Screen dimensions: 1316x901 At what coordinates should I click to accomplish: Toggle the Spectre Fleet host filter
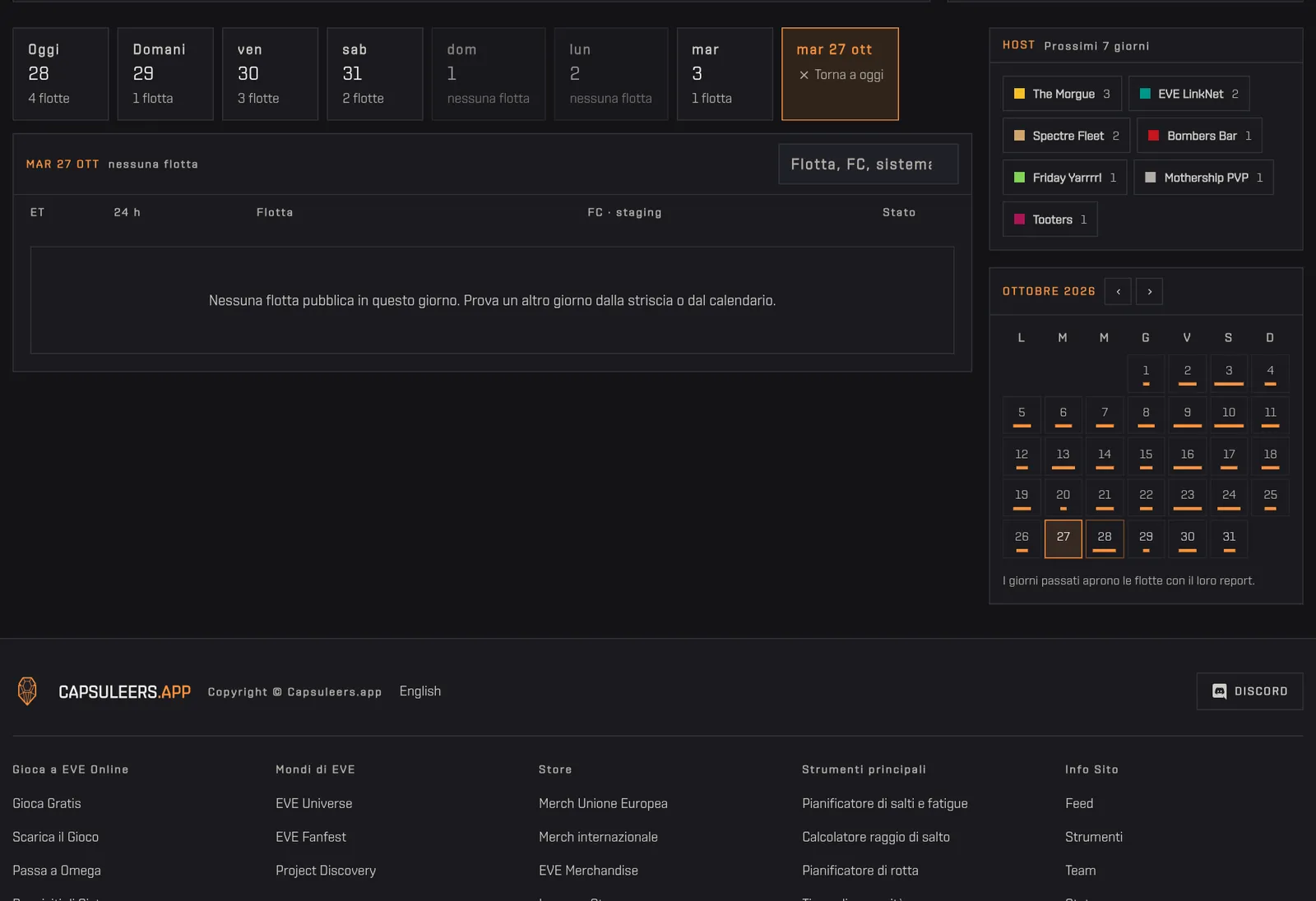tap(1066, 136)
